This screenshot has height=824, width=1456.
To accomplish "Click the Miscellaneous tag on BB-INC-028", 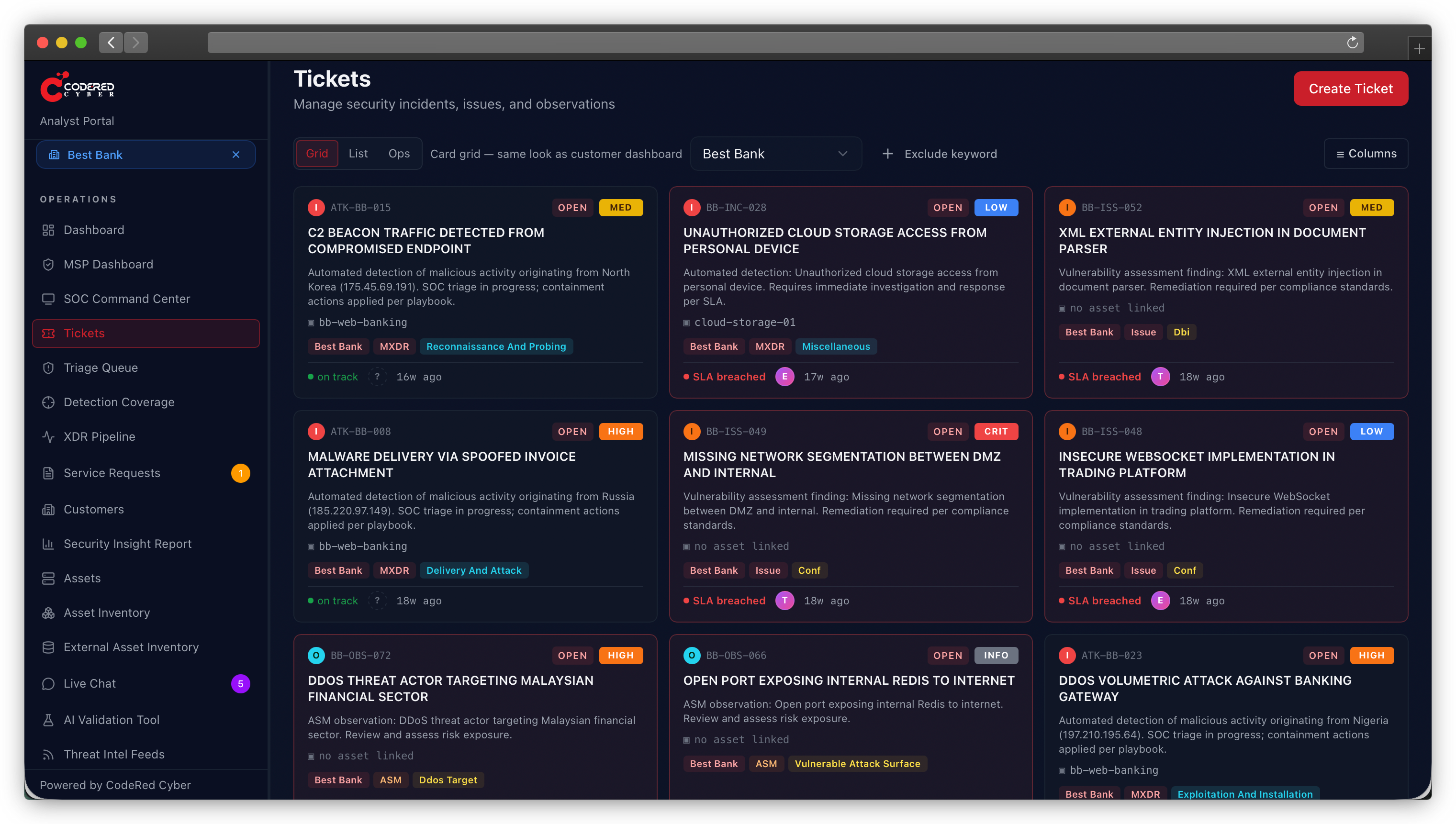I will point(836,346).
